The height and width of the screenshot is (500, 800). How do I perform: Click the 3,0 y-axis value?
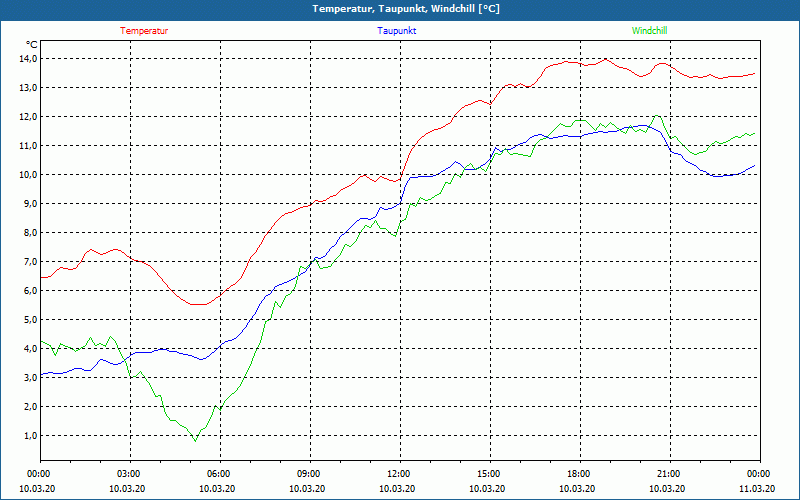pyautogui.click(x=31, y=378)
